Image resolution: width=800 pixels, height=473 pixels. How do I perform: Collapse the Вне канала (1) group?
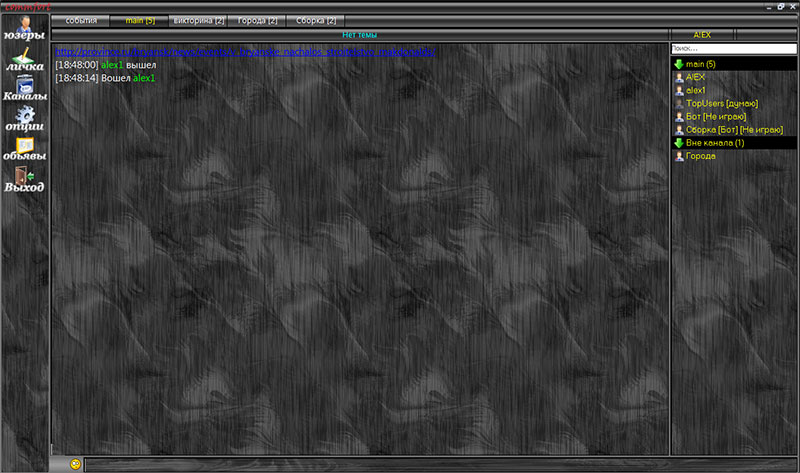[x=678, y=143]
